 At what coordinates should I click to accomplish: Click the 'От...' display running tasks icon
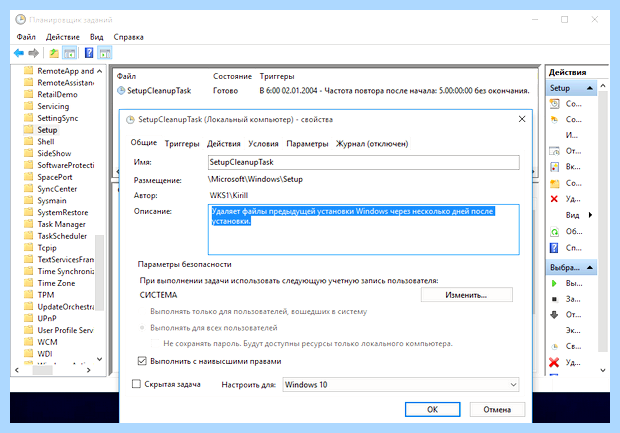pyautogui.click(x=555, y=151)
